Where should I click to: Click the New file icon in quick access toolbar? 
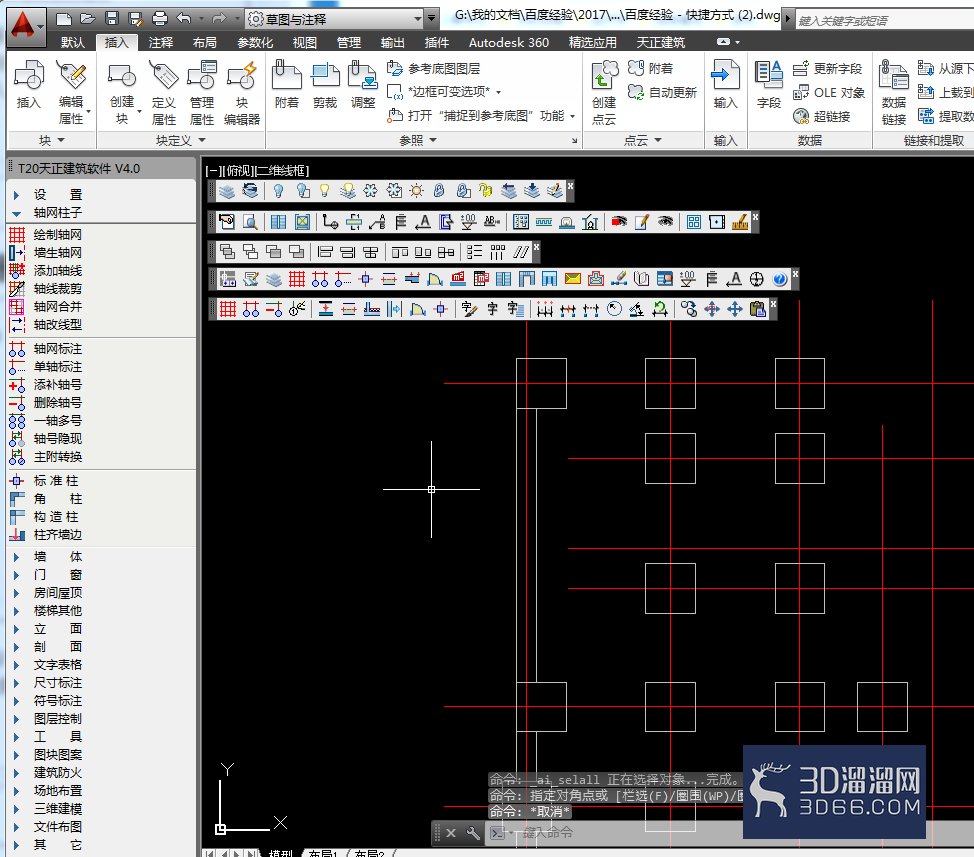(63, 19)
